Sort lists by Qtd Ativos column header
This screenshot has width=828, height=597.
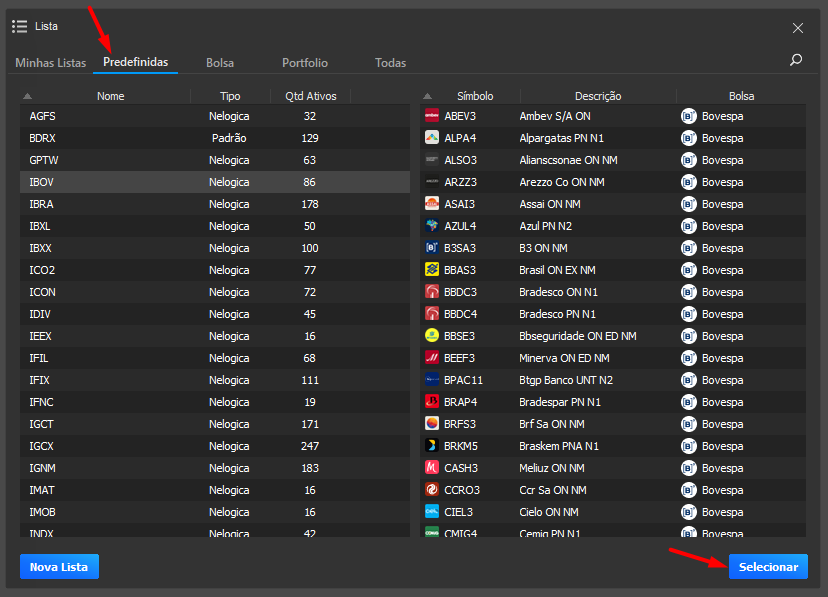pyautogui.click(x=310, y=96)
